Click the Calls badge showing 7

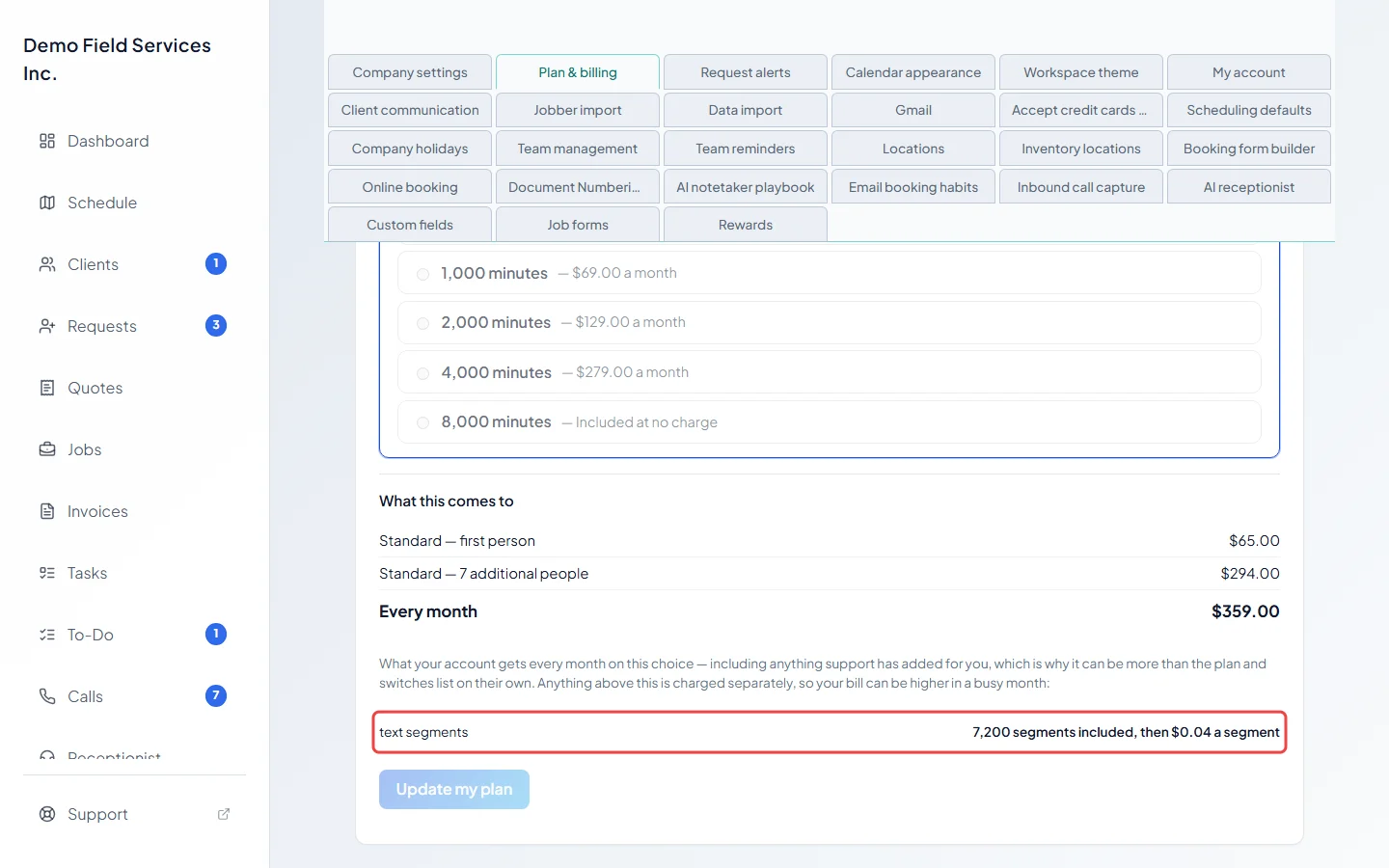point(216,695)
